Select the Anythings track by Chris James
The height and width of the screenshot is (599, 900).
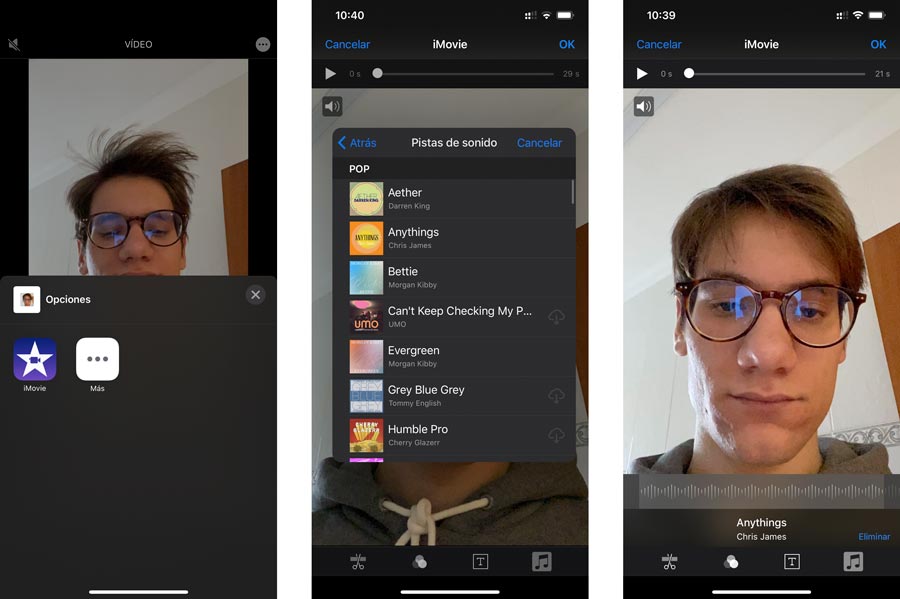pos(454,238)
